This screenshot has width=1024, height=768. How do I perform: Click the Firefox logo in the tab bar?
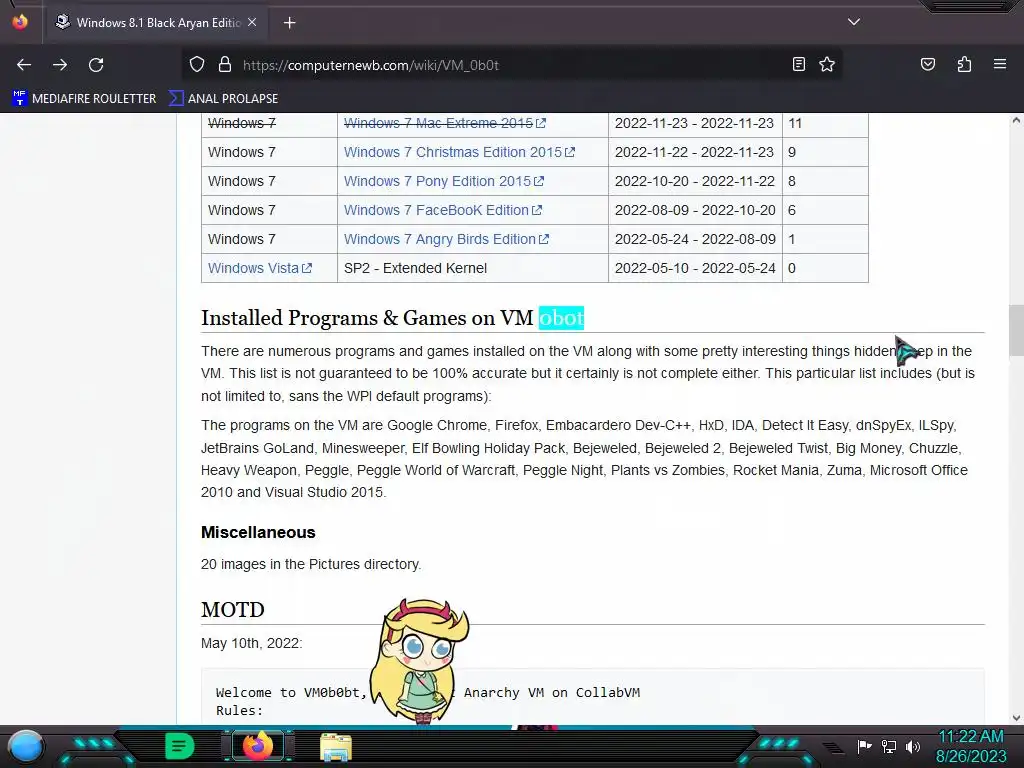click(x=20, y=22)
